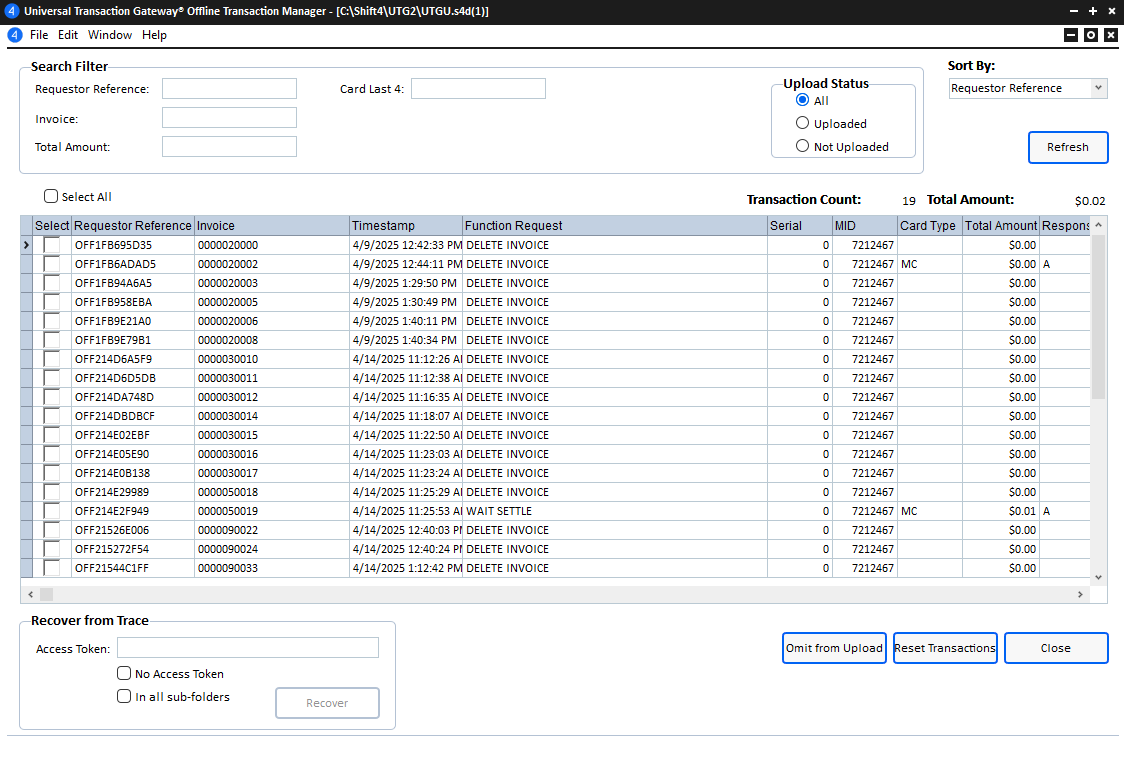Click the scroll down arrow of the table

point(1098,577)
